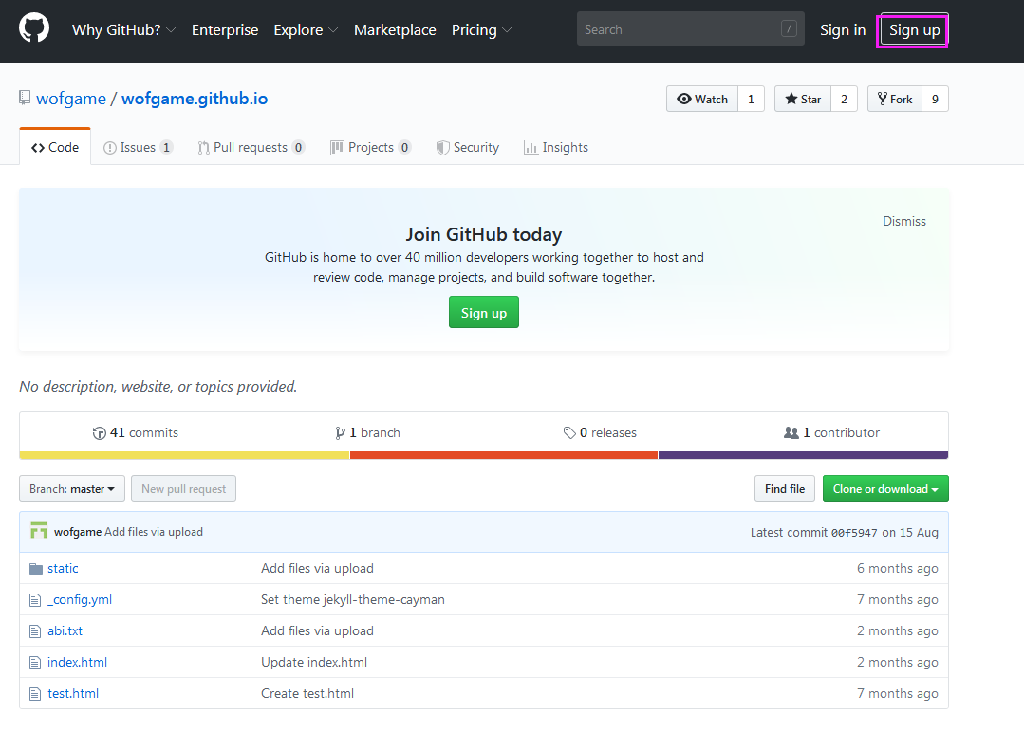
Task: Open the stargazers count 2
Action: (x=844, y=99)
